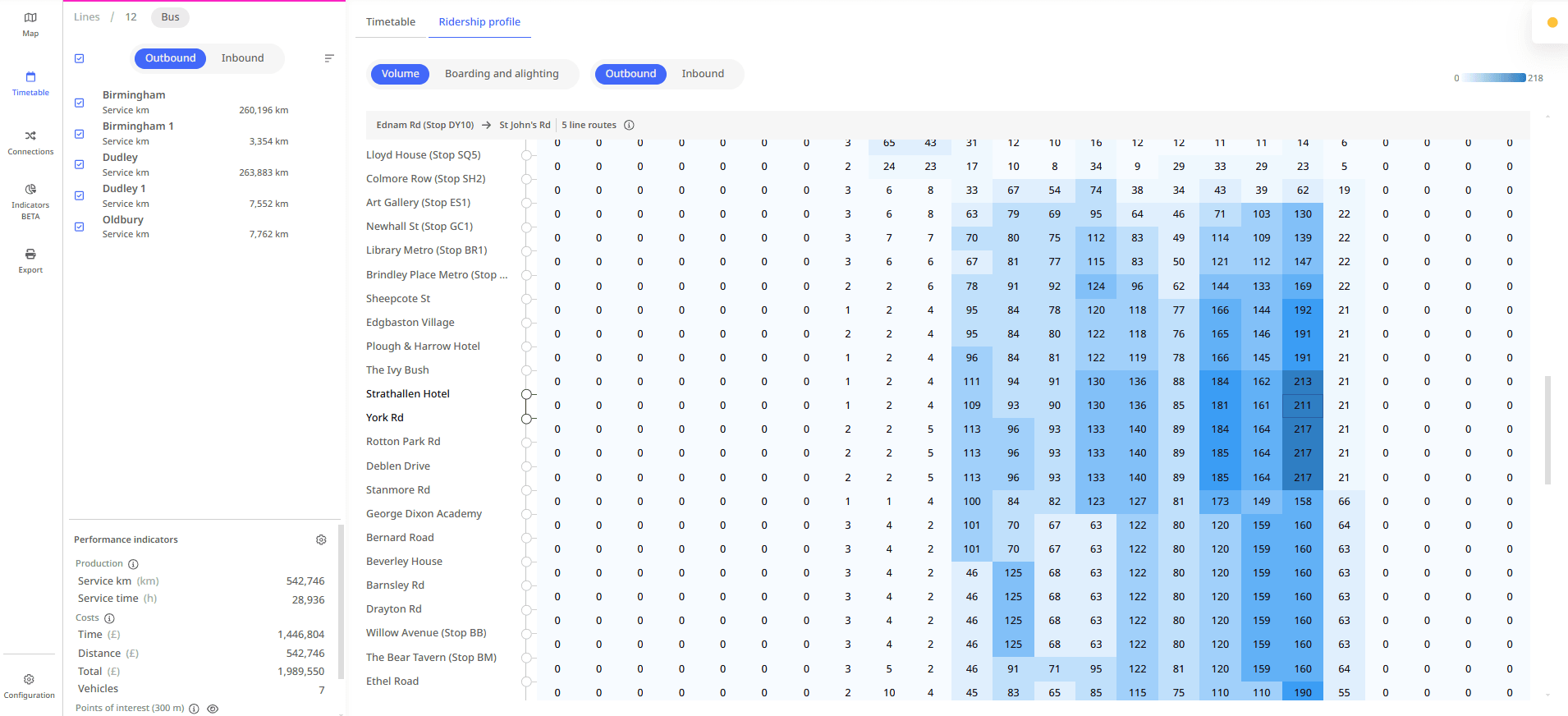Uncheck the Birmingham route checkbox
This screenshot has height=716, width=1568.
point(80,103)
